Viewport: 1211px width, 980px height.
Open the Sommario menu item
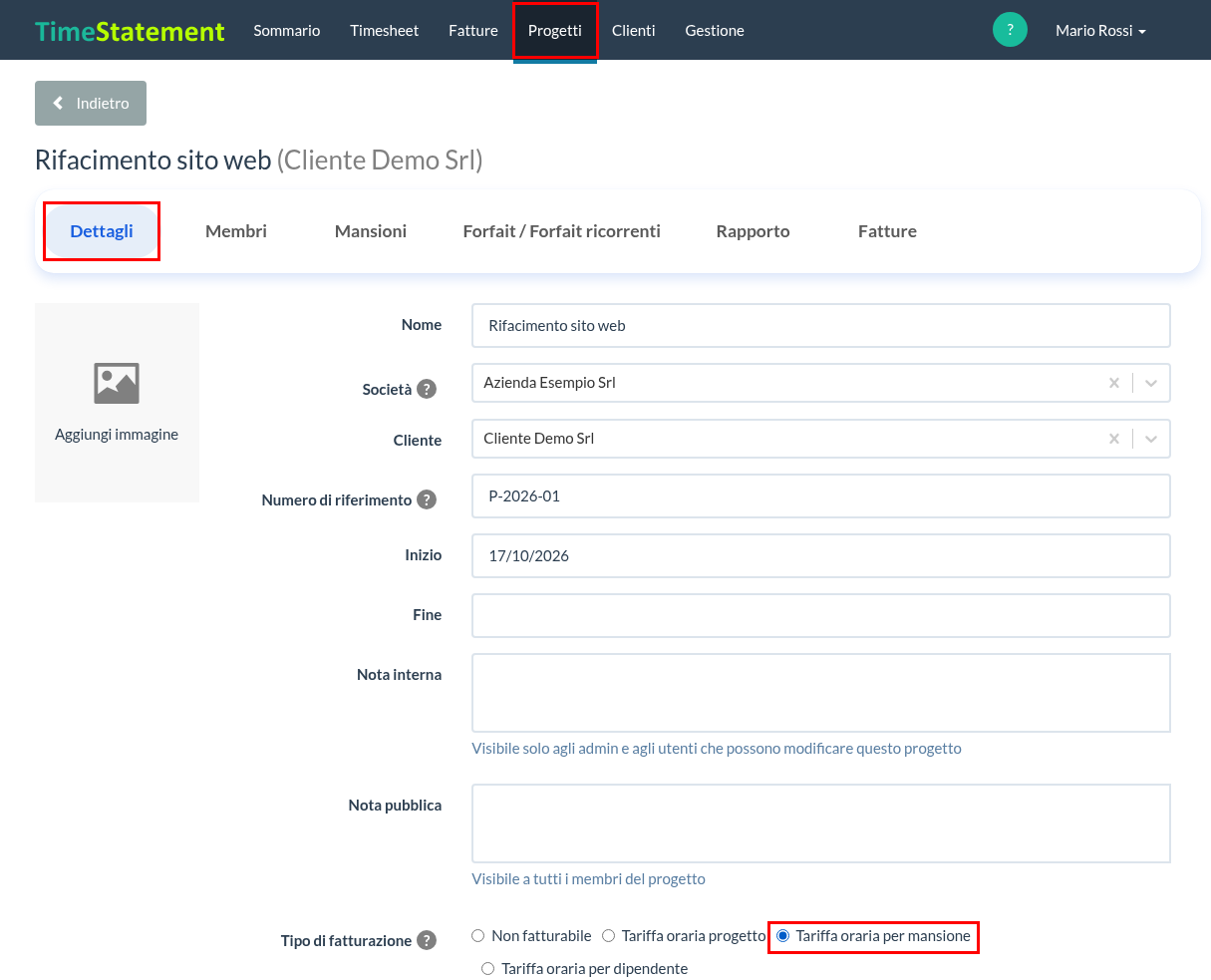(x=287, y=31)
